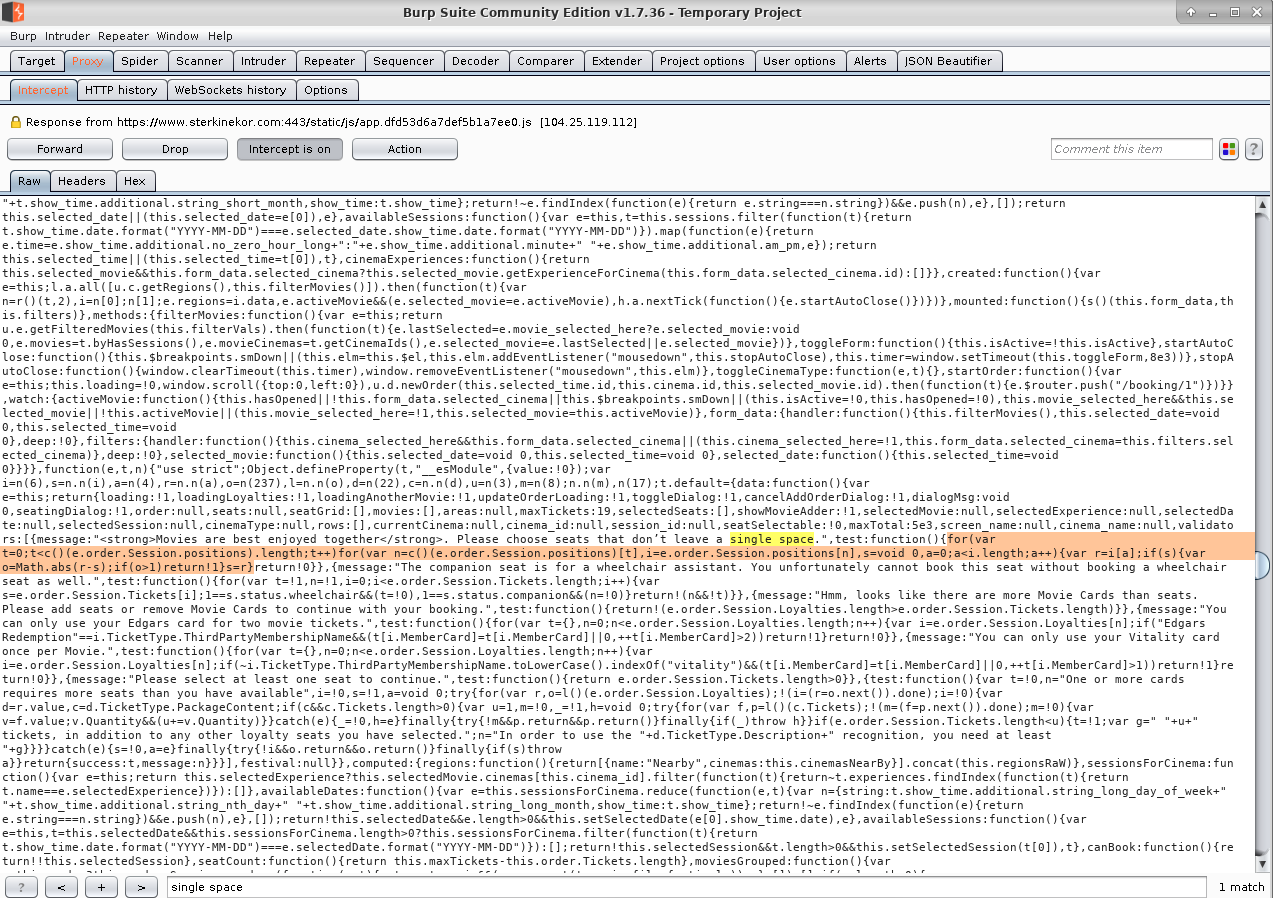The image size is (1273, 898).
Task: Switch to the Extender tab
Action: coord(618,61)
